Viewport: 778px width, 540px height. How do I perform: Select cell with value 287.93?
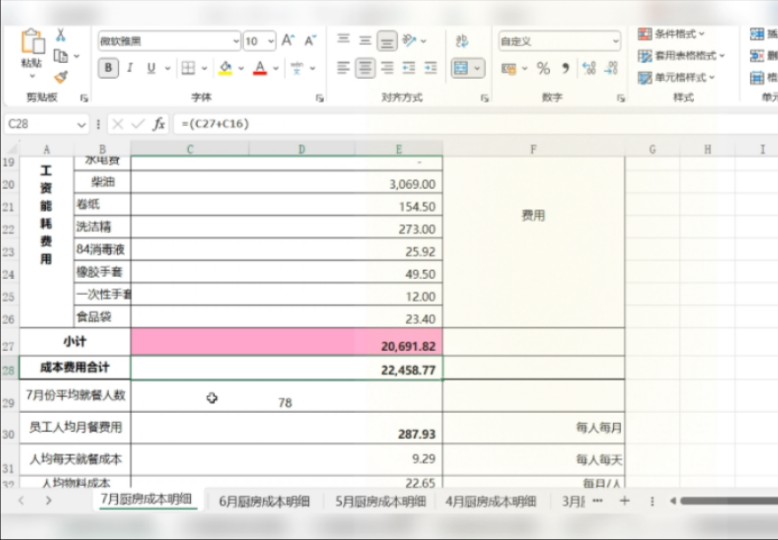pyautogui.click(x=287, y=428)
